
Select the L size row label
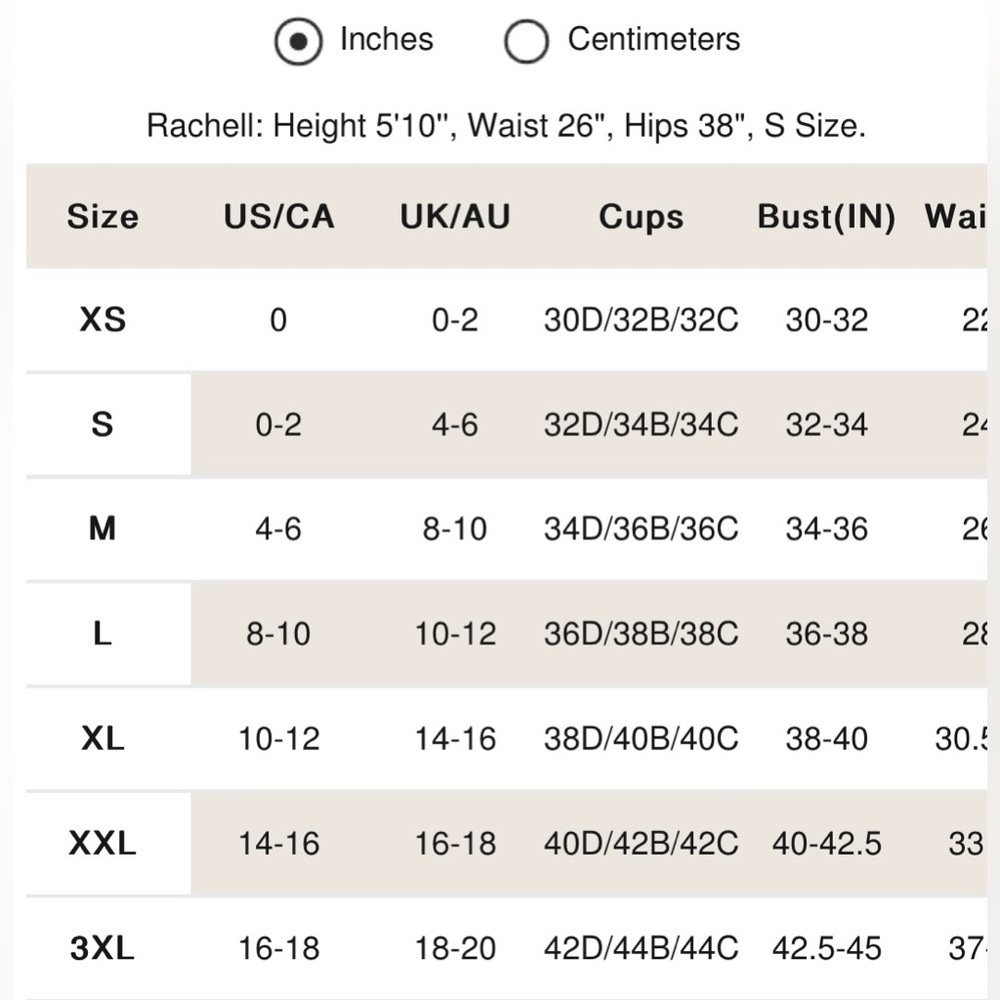coord(103,633)
